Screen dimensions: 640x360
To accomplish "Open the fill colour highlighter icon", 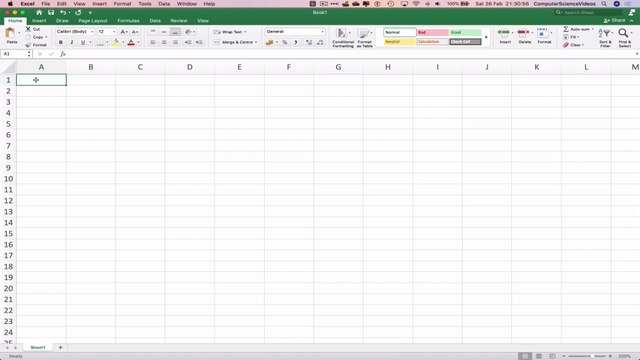I will (x=116, y=42).
